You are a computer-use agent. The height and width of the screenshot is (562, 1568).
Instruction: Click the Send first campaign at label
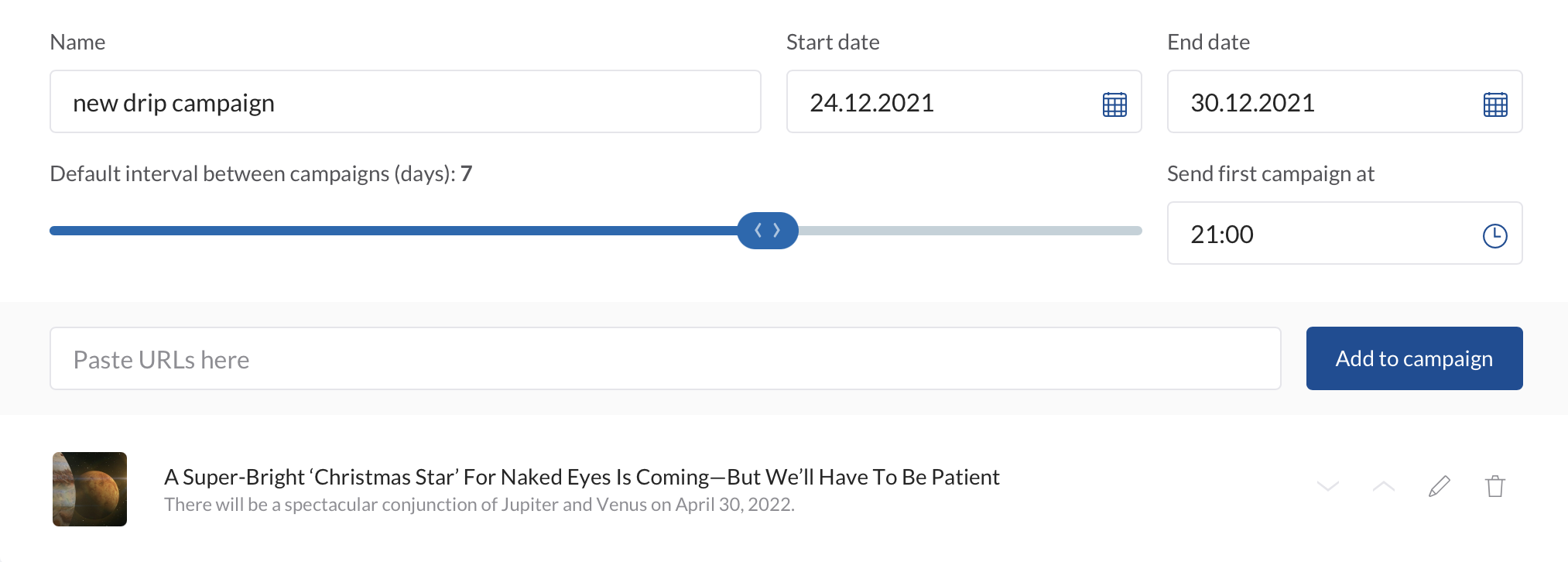[1270, 174]
